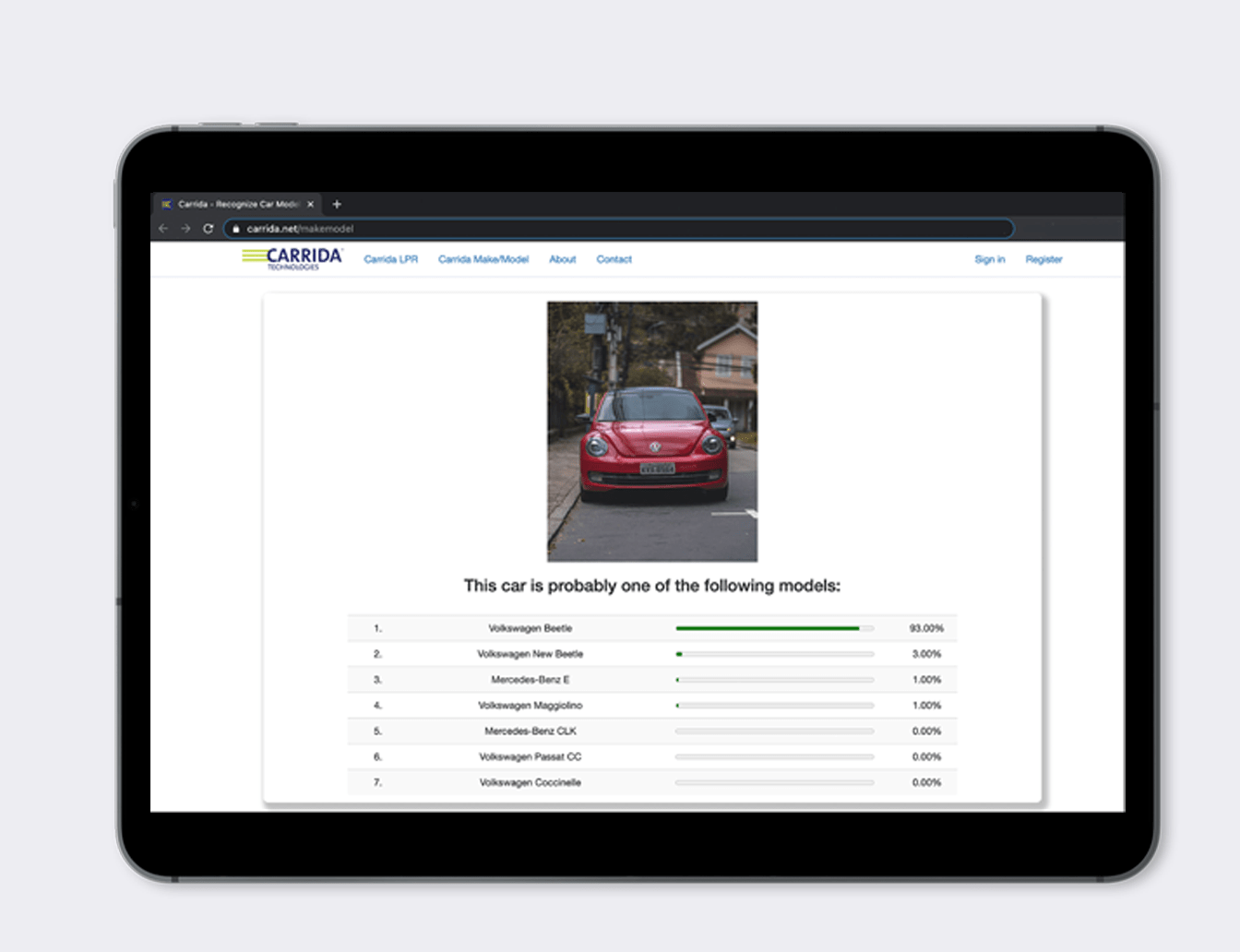Select the "Volkswagen Beetle" model name
Screen dimensions: 1240x952
pyautogui.click(x=531, y=628)
